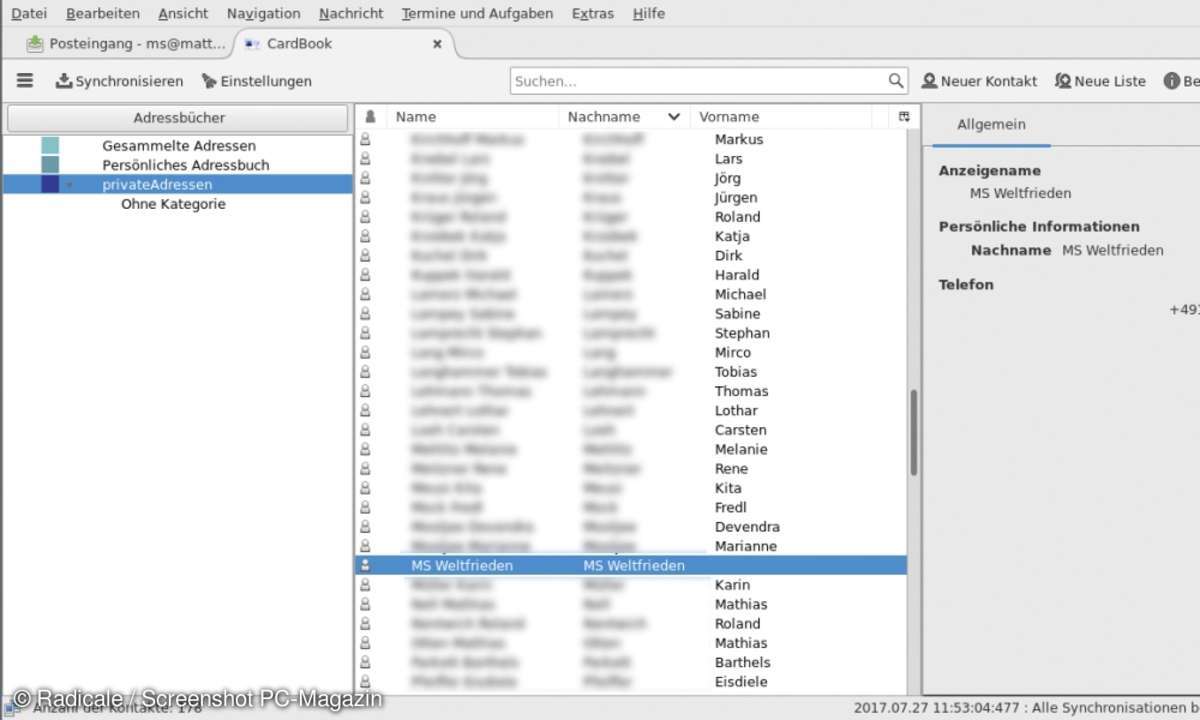This screenshot has height=720, width=1200.
Task: Click the contact icon in the Mirco row
Action: [366, 352]
